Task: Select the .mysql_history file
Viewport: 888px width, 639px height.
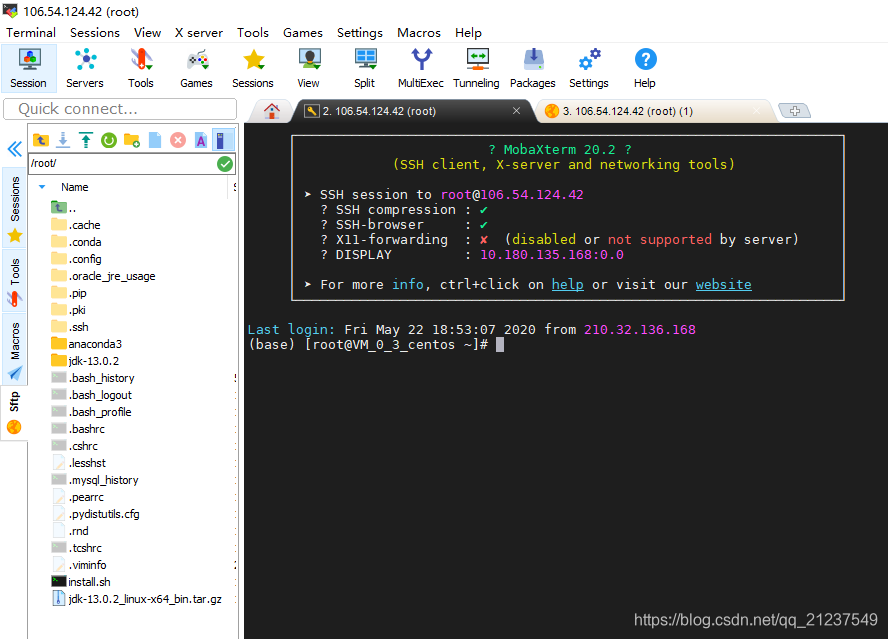Action: point(95,480)
